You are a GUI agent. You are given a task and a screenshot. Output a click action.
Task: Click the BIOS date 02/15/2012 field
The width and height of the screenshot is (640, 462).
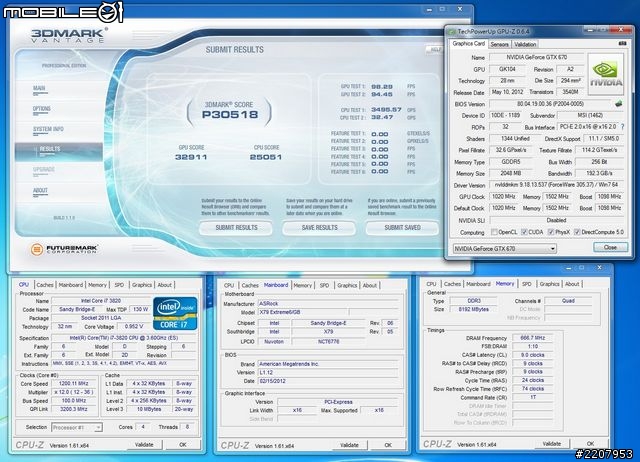[x=328, y=381]
